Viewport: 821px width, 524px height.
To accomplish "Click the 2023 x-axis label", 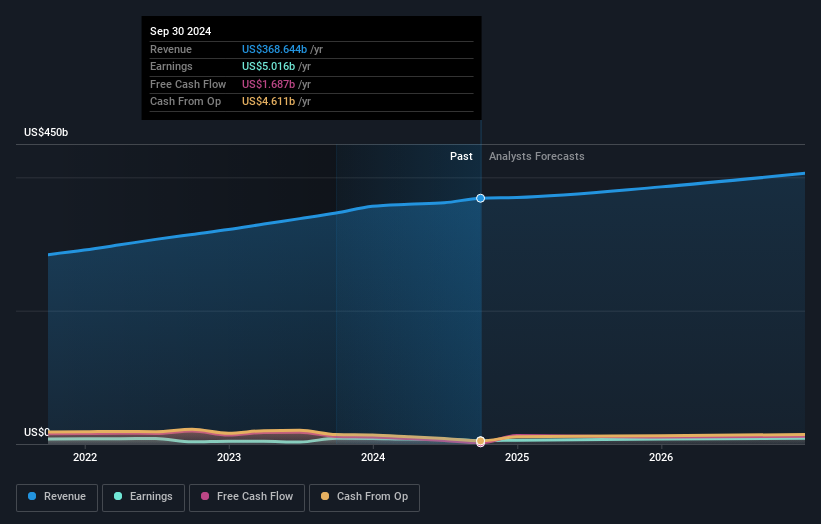I will pyautogui.click(x=229, y=458).
